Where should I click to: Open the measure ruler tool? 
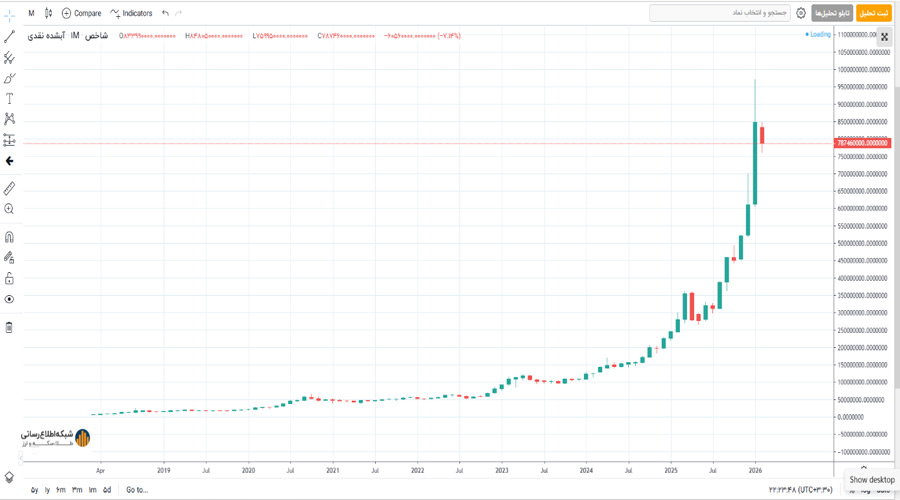[x=9, y=188]
